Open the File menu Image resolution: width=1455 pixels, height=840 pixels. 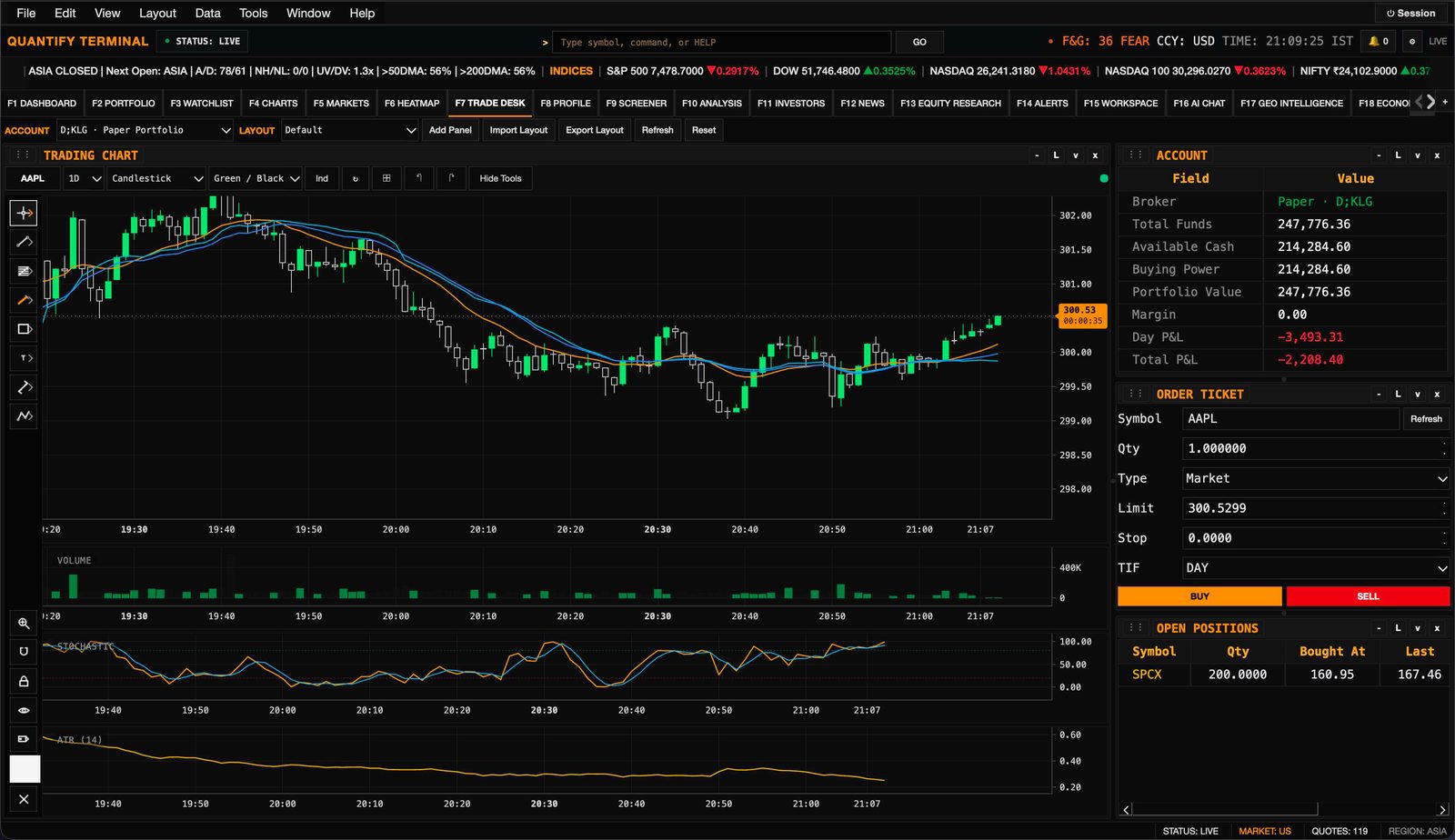[x=26, y=13]
